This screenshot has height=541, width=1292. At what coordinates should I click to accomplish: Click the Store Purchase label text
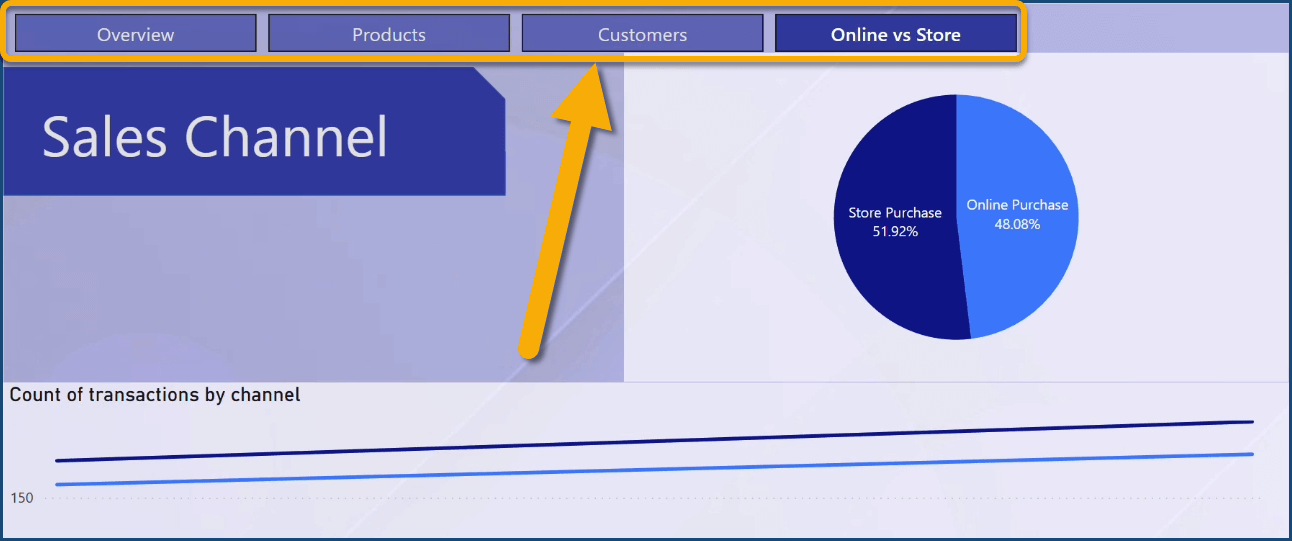(x=895, y=213)
